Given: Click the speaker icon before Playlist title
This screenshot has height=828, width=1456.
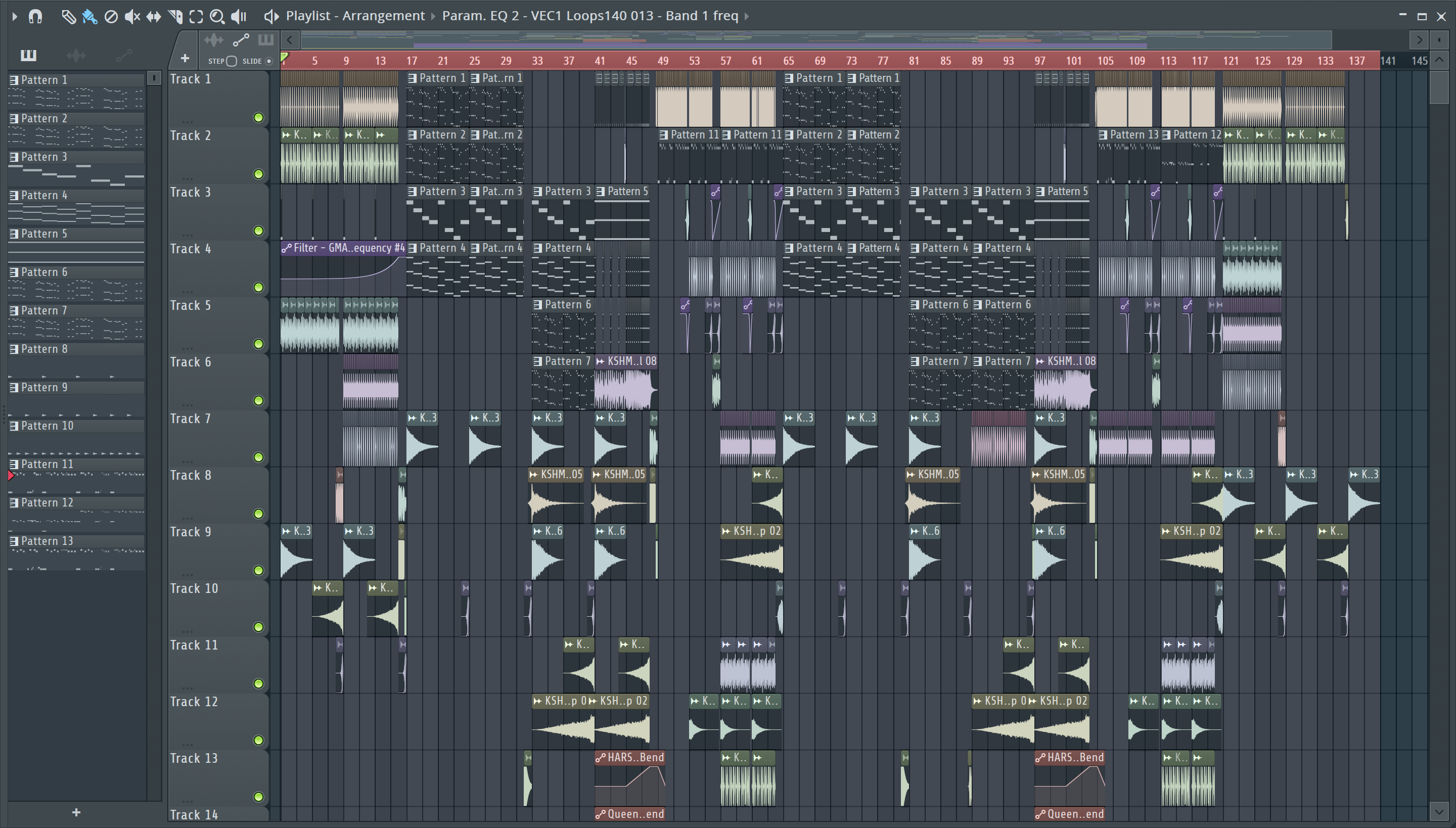Looking at the screenshot, I should [271, 17].
